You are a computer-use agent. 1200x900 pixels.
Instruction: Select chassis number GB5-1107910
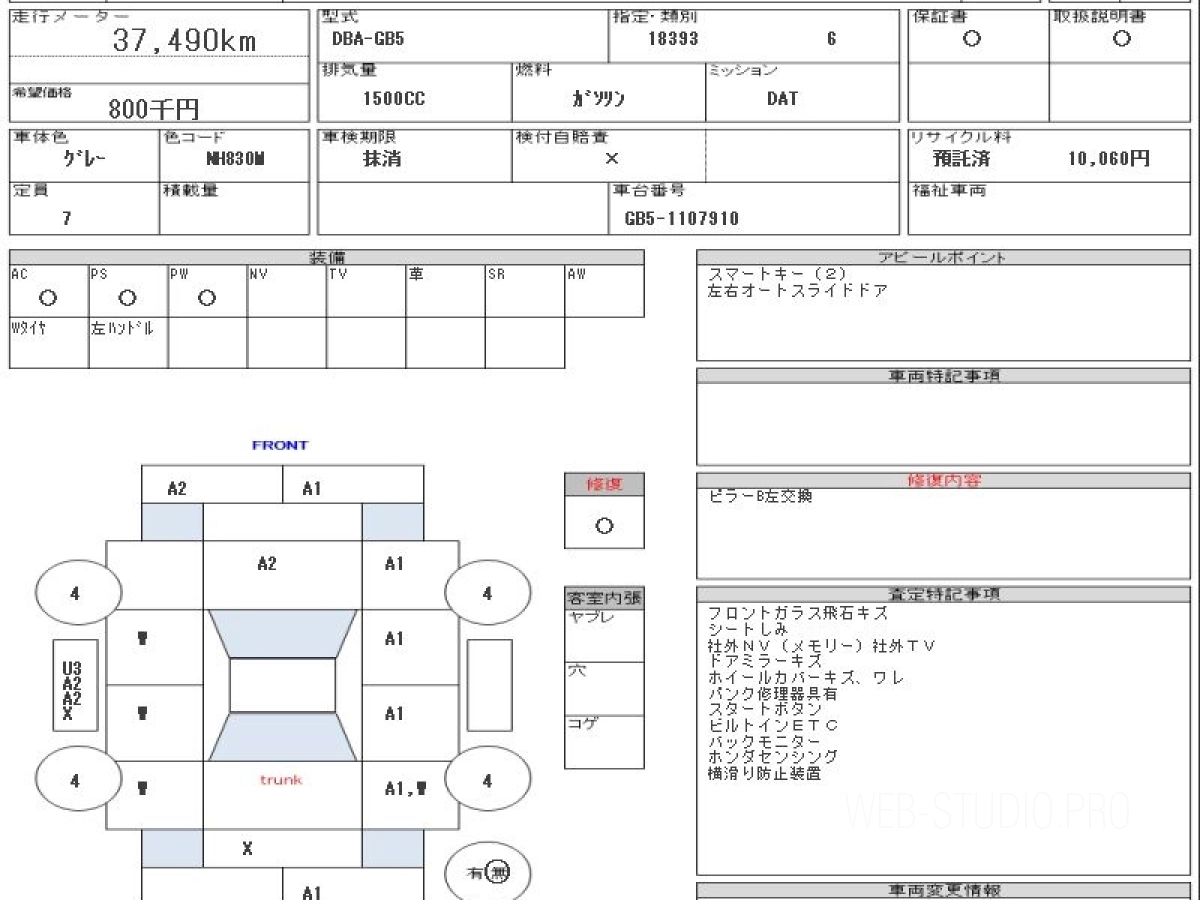tap(681, 218)
